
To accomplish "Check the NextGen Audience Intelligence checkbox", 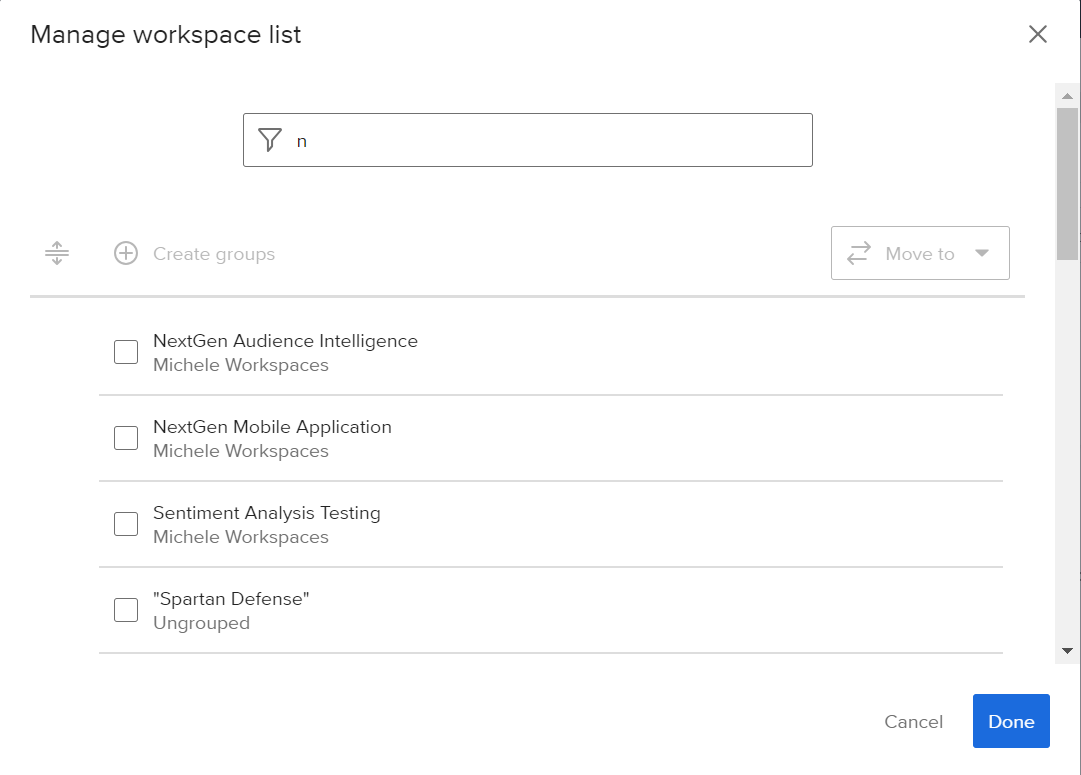I will pyautogui.click(x=126, y=352).
